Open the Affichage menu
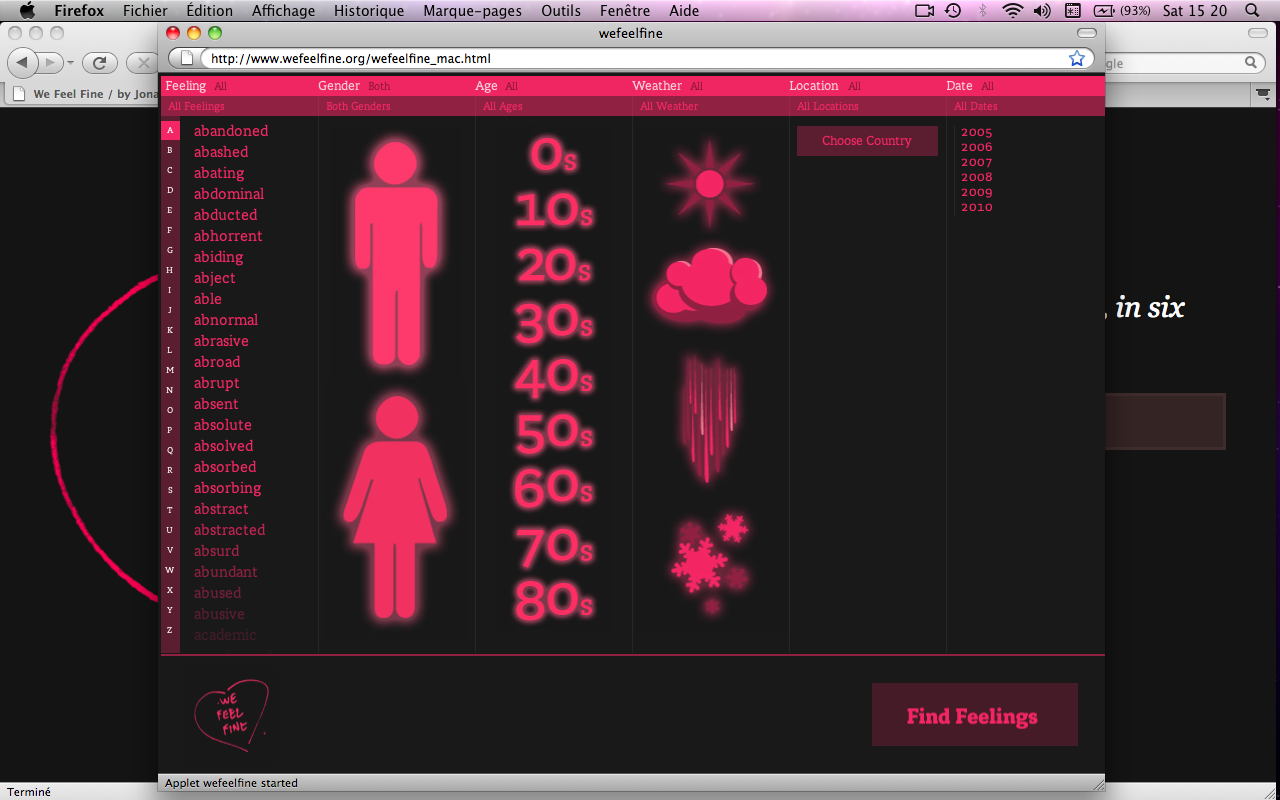Image resolution: width=1280 pixels, height=800 pixels. (x=283, y=10)
